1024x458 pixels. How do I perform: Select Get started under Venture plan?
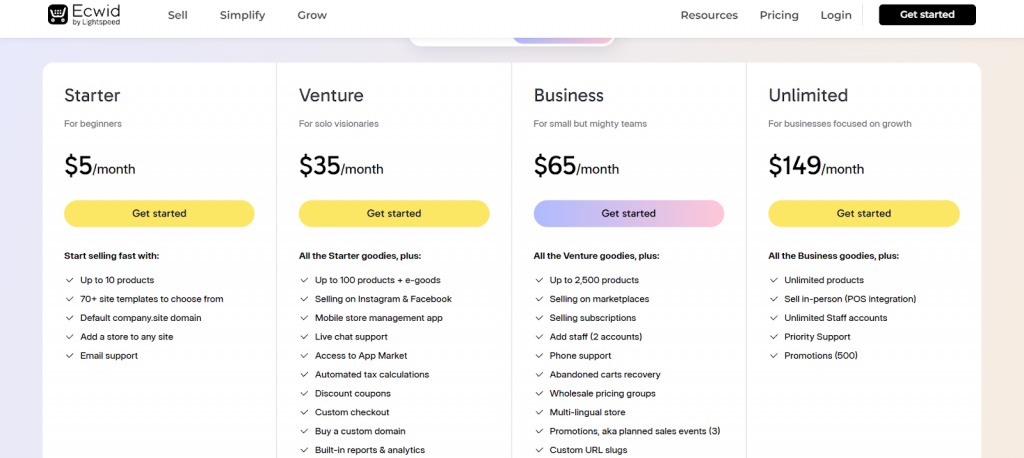pyautogui.click(x=394, y=214)
